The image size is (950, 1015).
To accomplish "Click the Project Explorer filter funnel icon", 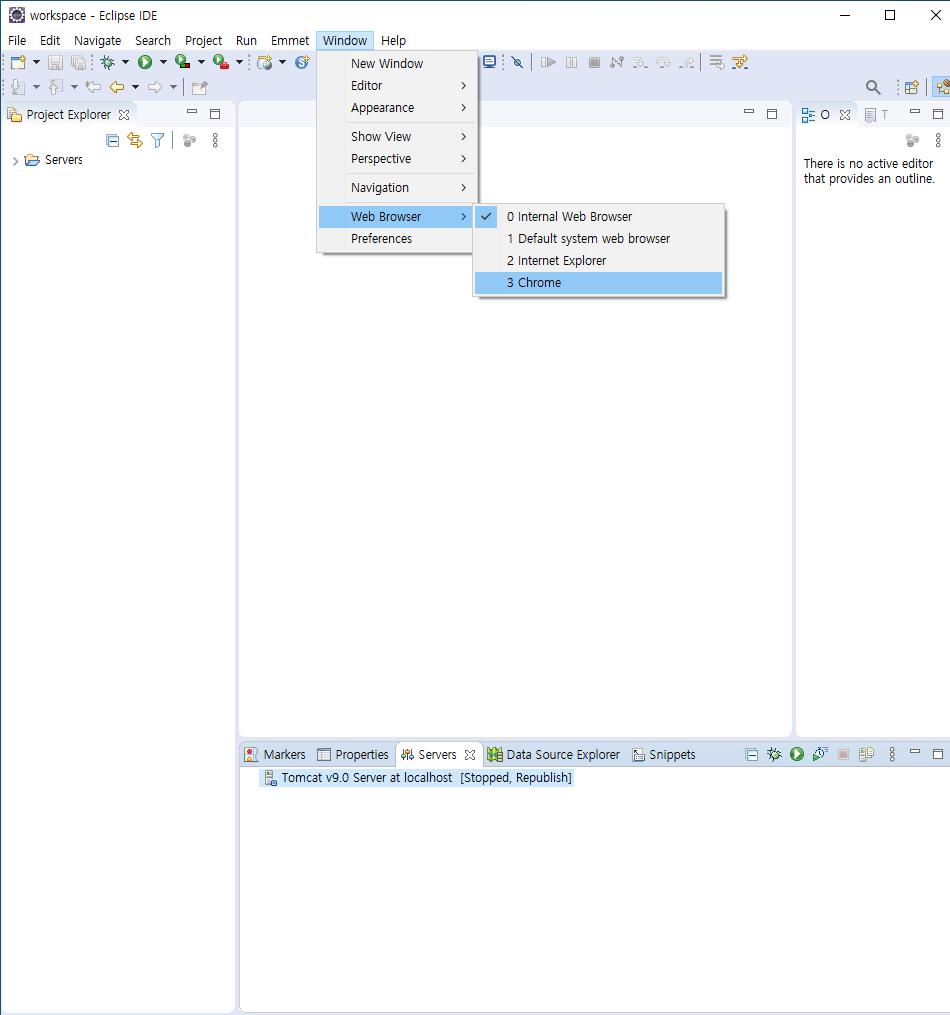I will 157,140.
